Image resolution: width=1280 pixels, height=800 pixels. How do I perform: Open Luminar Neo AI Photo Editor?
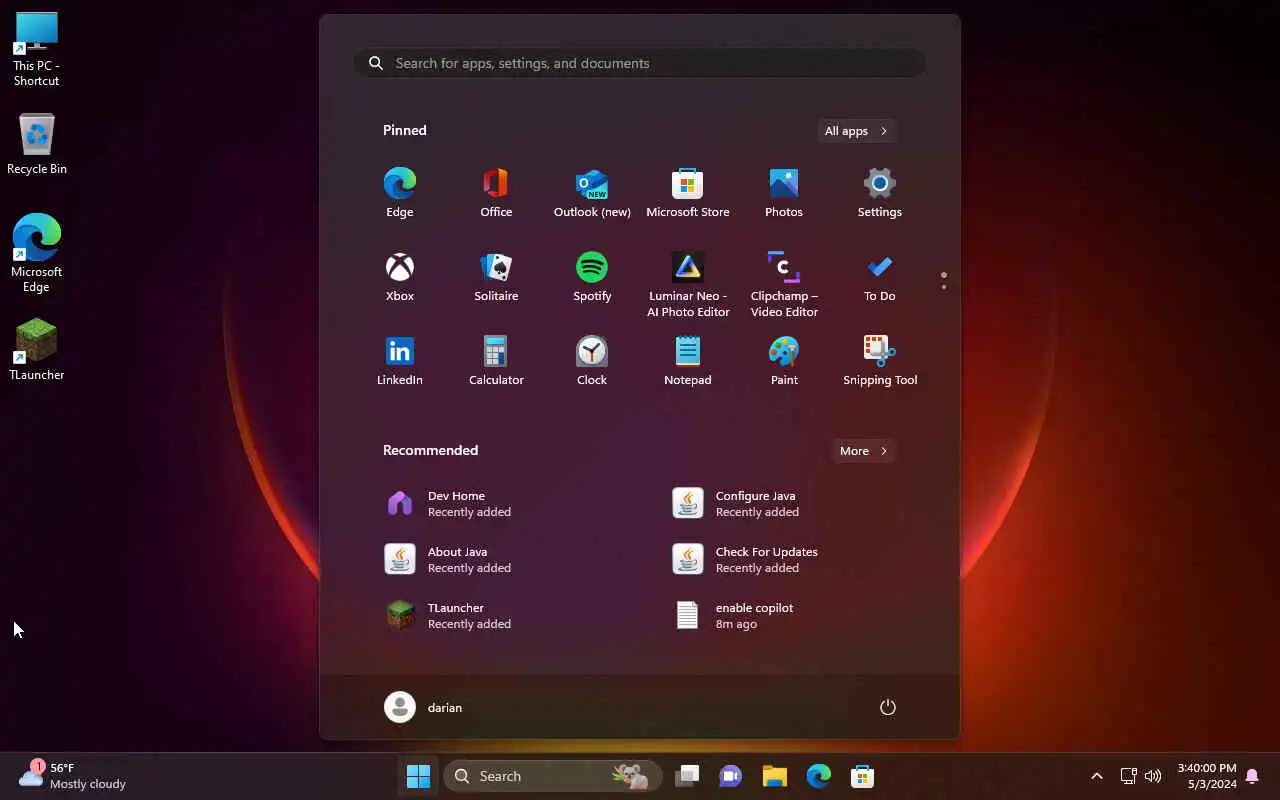(x=688, y=284)
